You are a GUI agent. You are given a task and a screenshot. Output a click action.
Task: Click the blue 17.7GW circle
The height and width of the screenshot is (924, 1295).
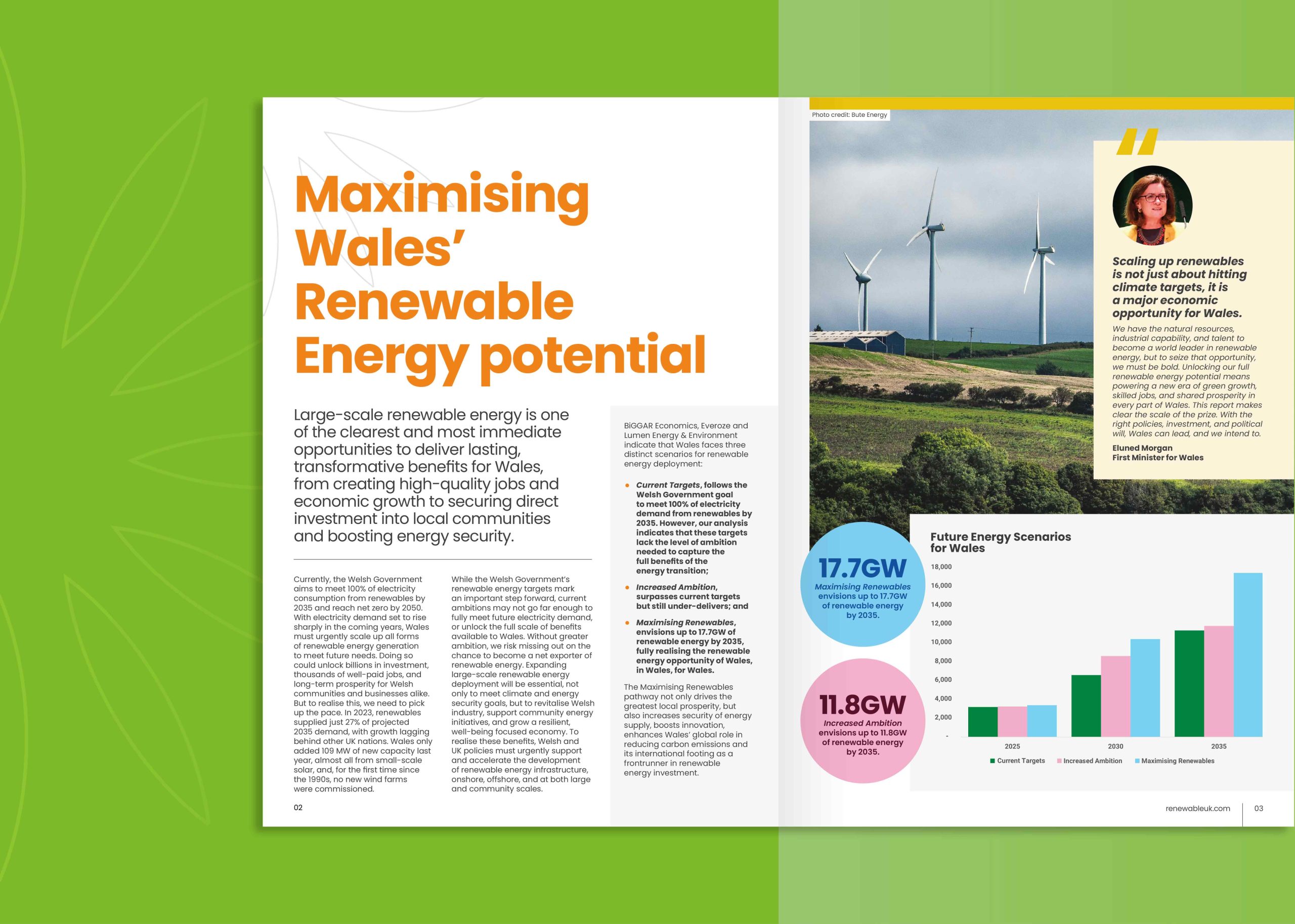click(862, 584)
